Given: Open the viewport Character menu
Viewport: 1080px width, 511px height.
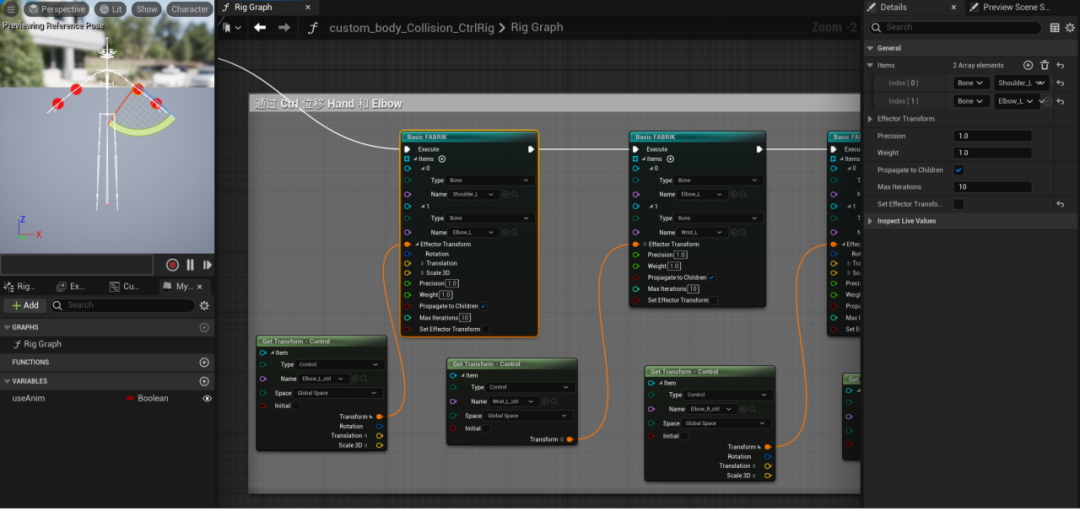Looking at the screenshot, I should tap(189, 9).
